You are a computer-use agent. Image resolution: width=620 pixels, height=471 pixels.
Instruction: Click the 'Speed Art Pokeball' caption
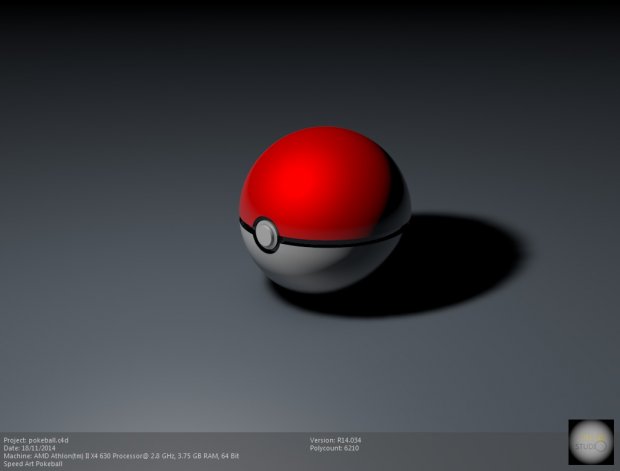point(34,465)
